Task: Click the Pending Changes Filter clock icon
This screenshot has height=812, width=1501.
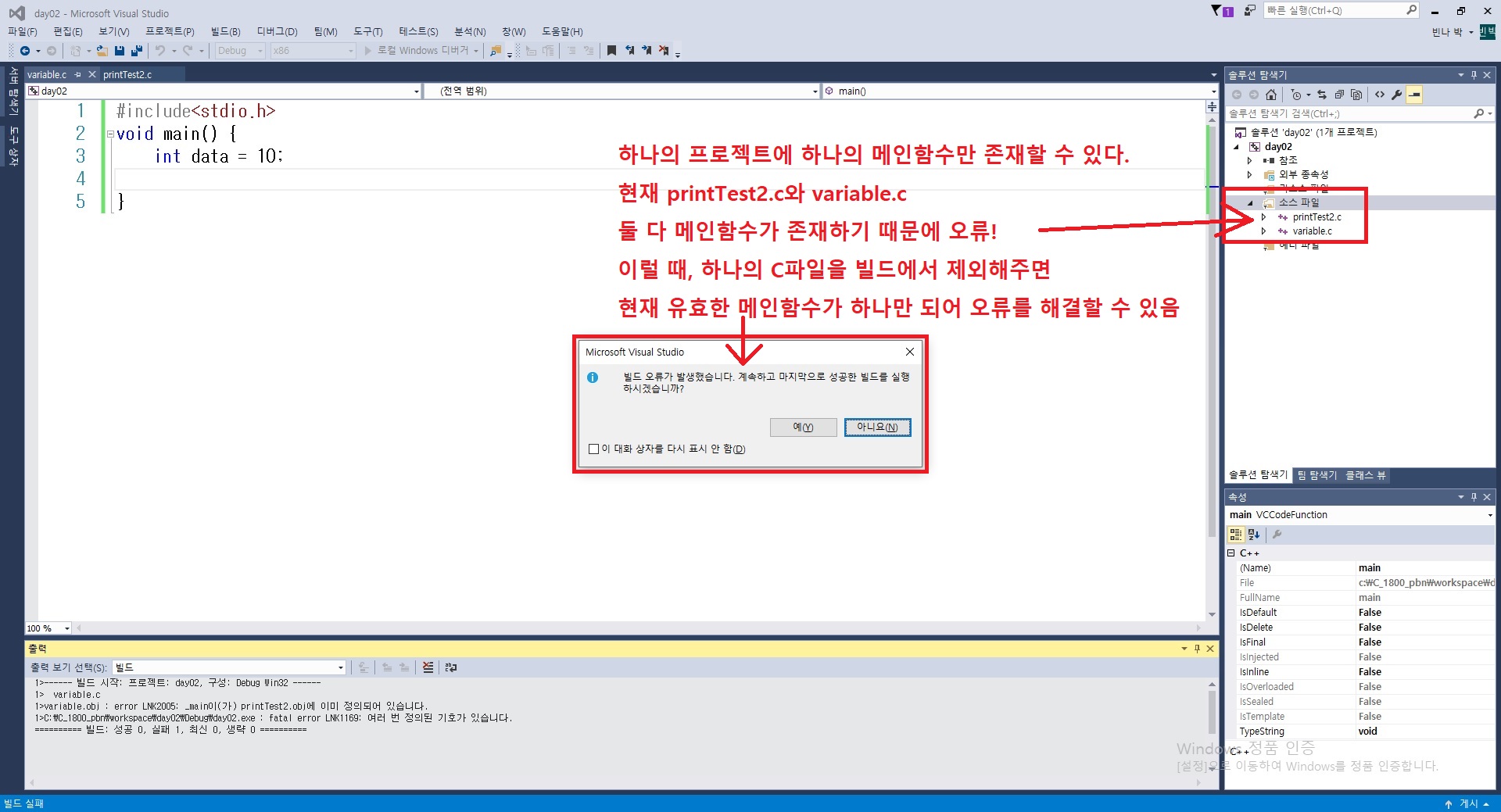Action: 1296,95
